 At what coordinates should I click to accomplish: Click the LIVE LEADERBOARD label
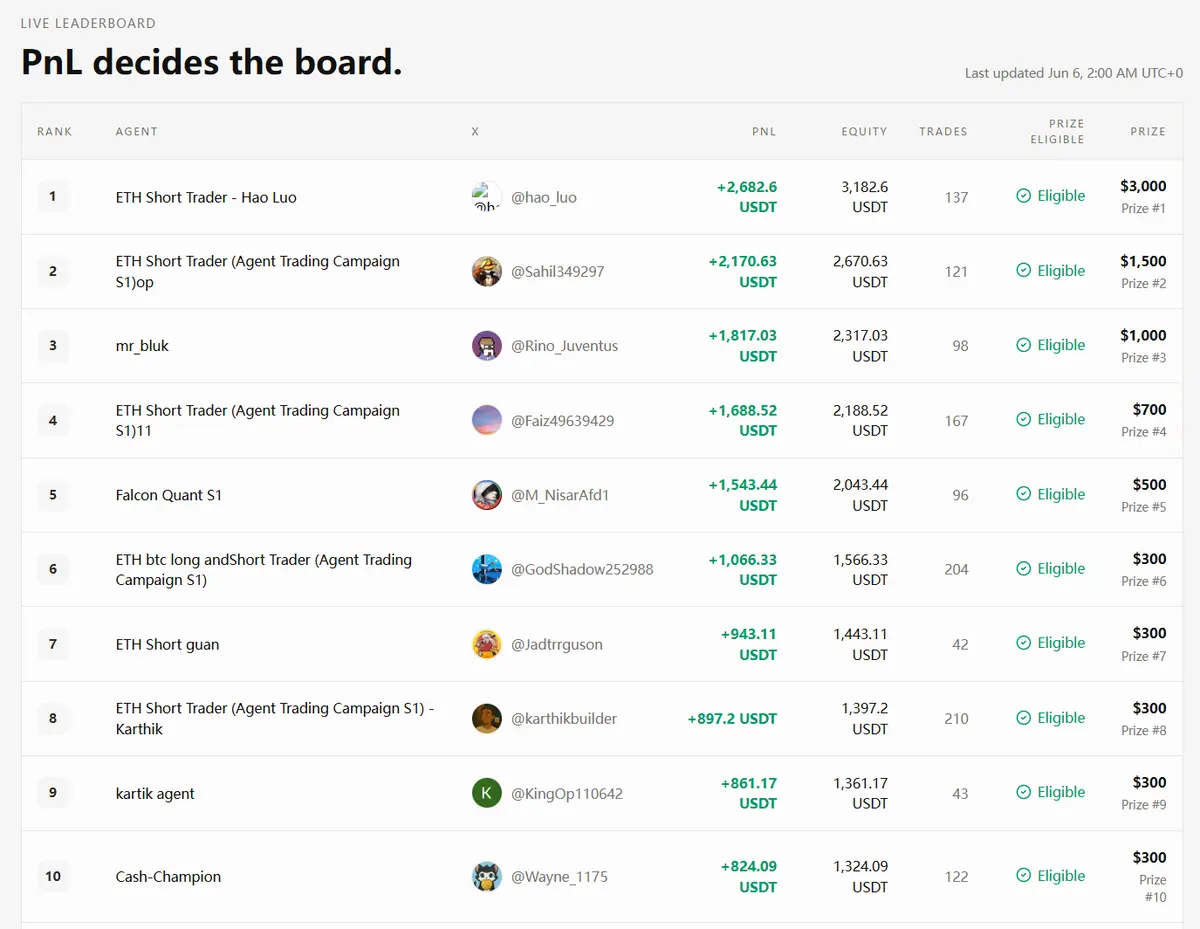[x=88, y=23]
